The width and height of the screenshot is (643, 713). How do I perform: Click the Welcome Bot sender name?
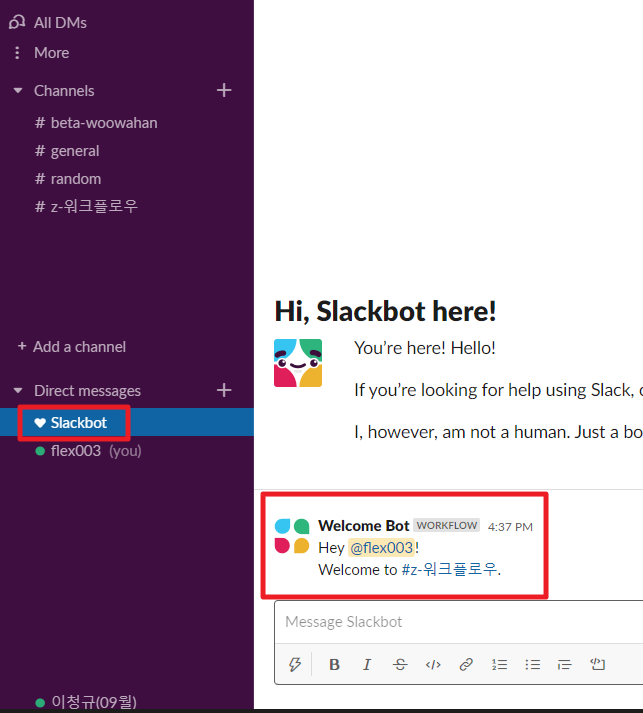click(364, 526)
